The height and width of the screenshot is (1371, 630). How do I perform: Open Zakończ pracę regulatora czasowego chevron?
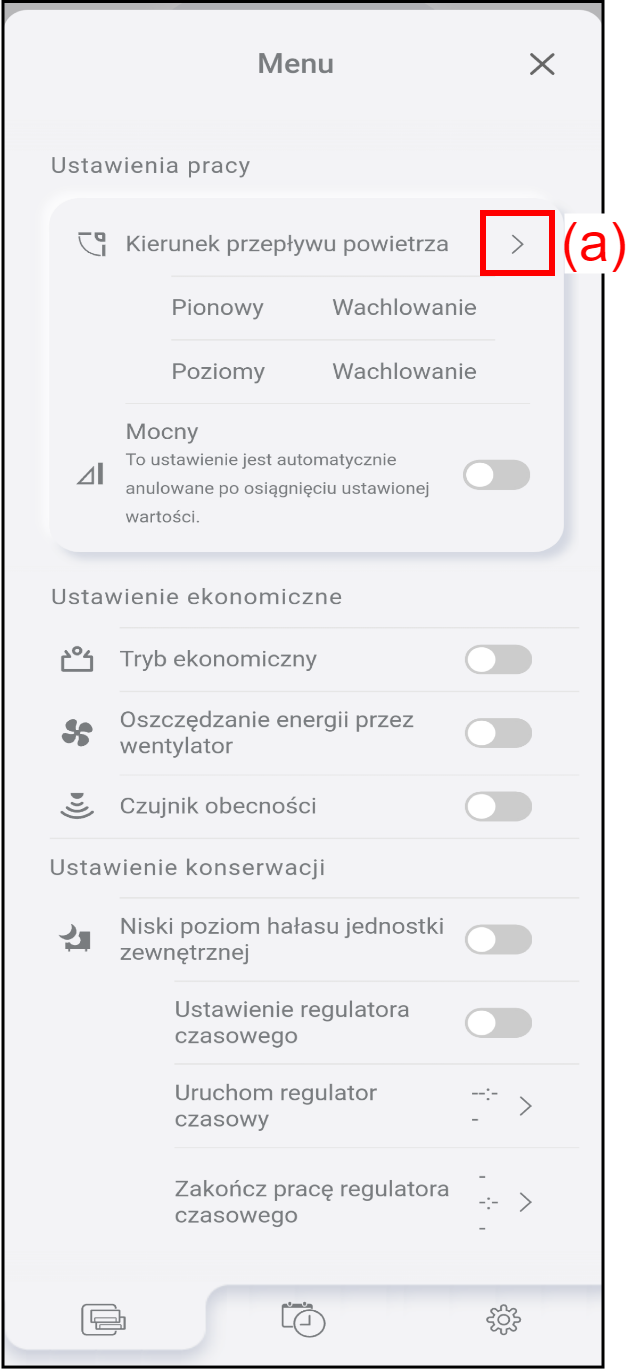(525, 1202)
